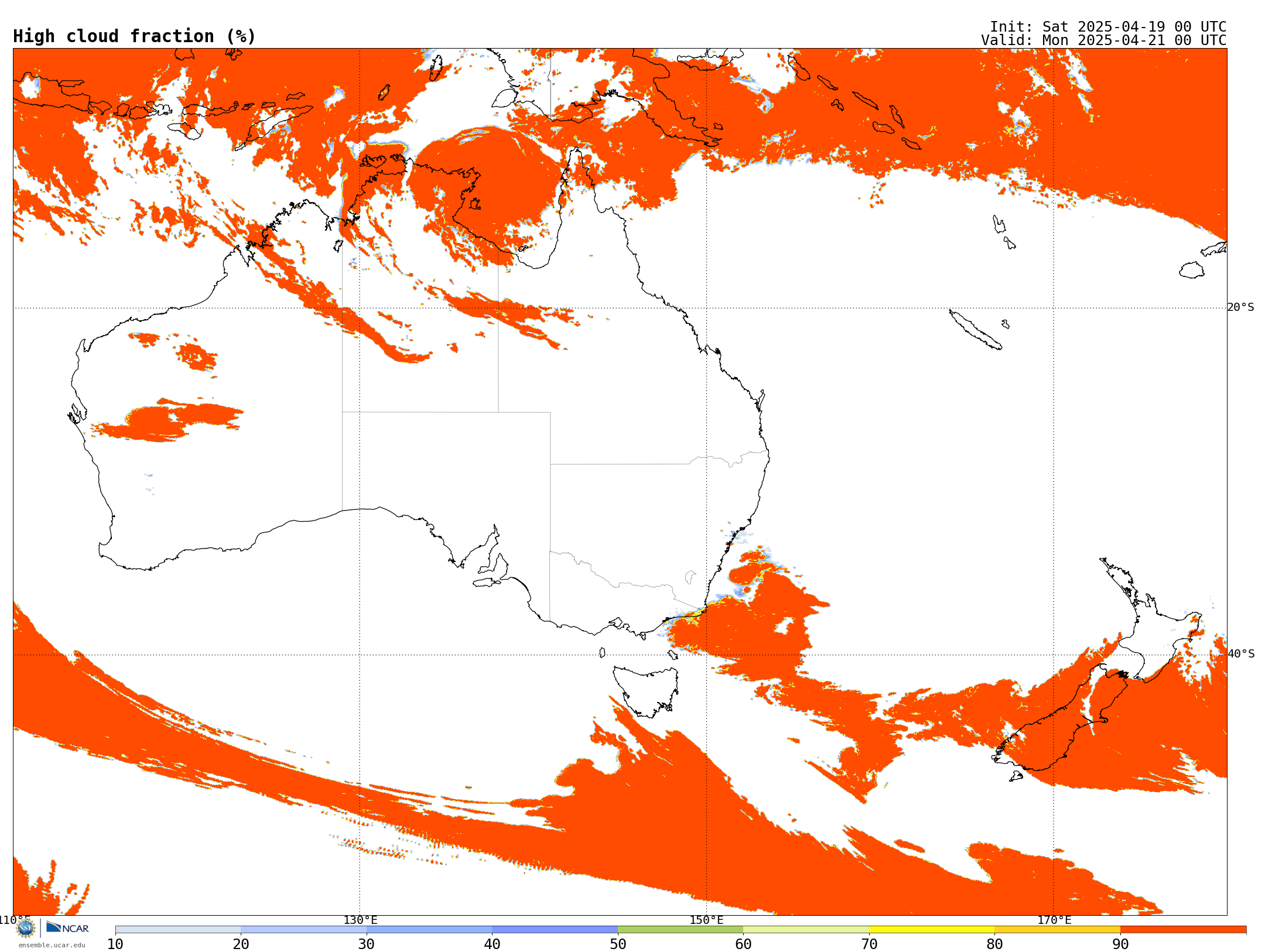Click the 50-60 green colorbar segment
1265x952 pixels.
click(681, 930)
